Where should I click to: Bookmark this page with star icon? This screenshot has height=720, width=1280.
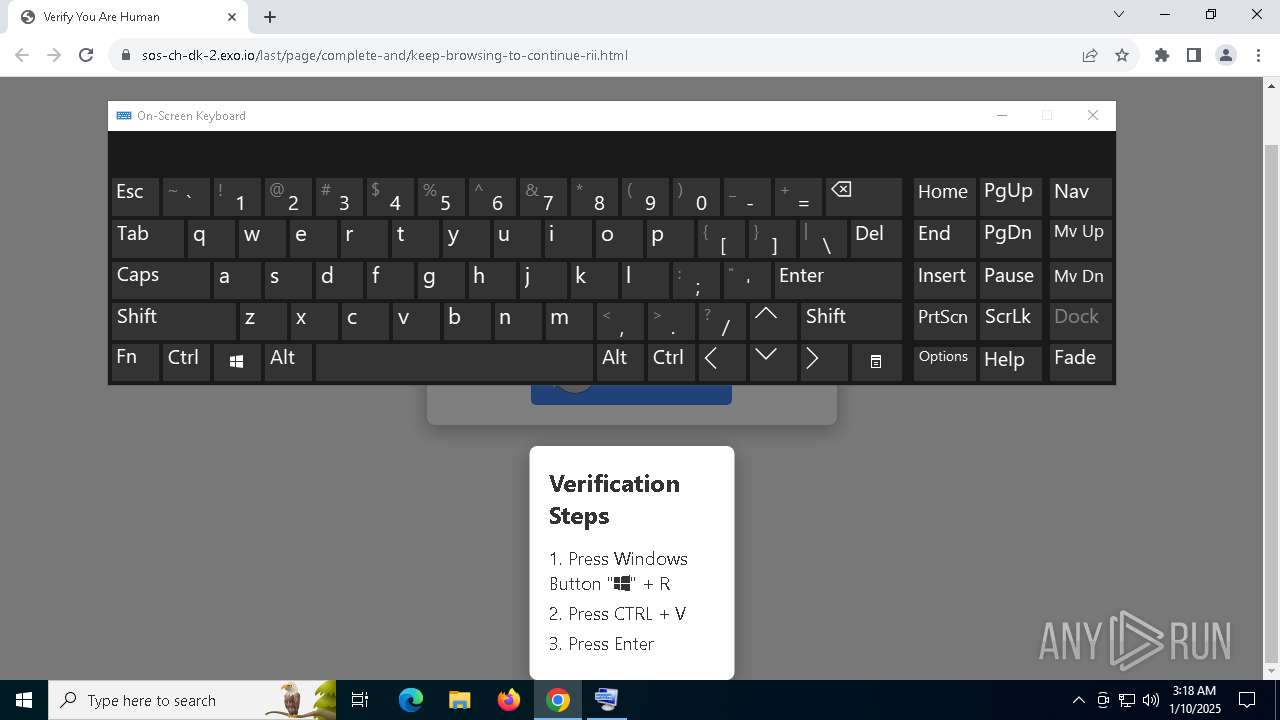(1122, 55)
